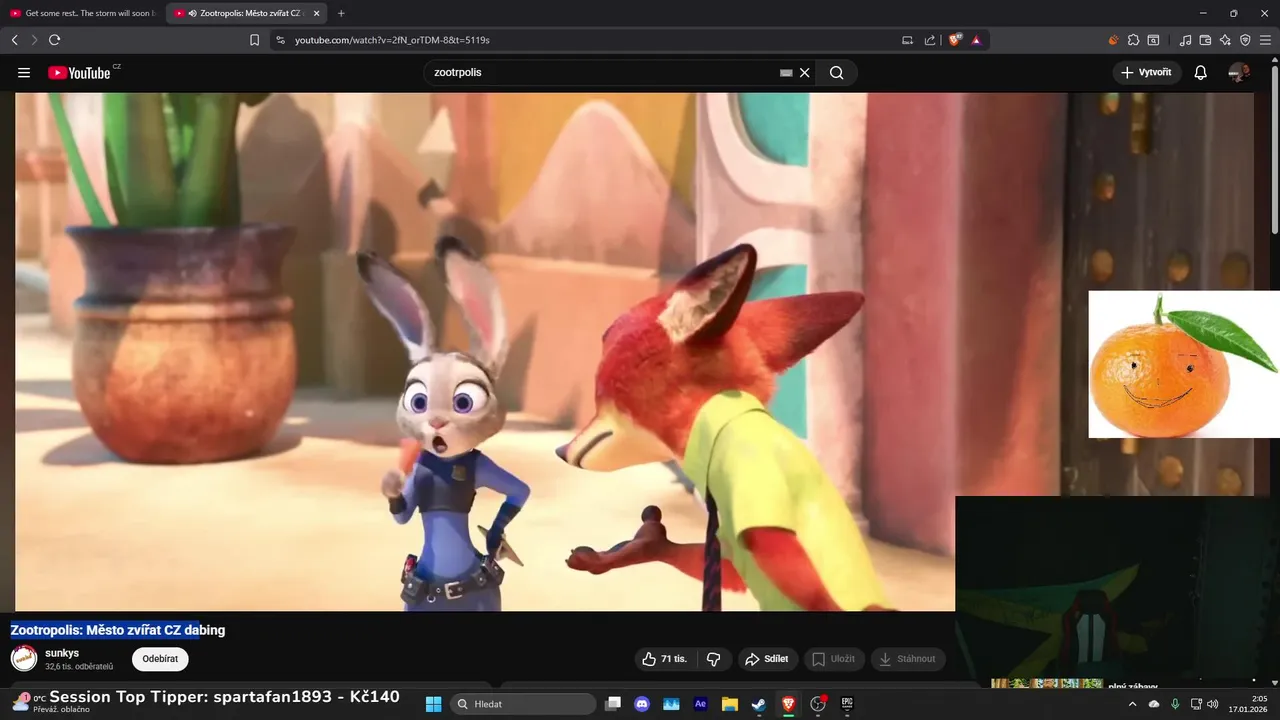Screen dimensions: 1280x720
Task: Click the microphone tray icon
Action: pos(1175,704)
